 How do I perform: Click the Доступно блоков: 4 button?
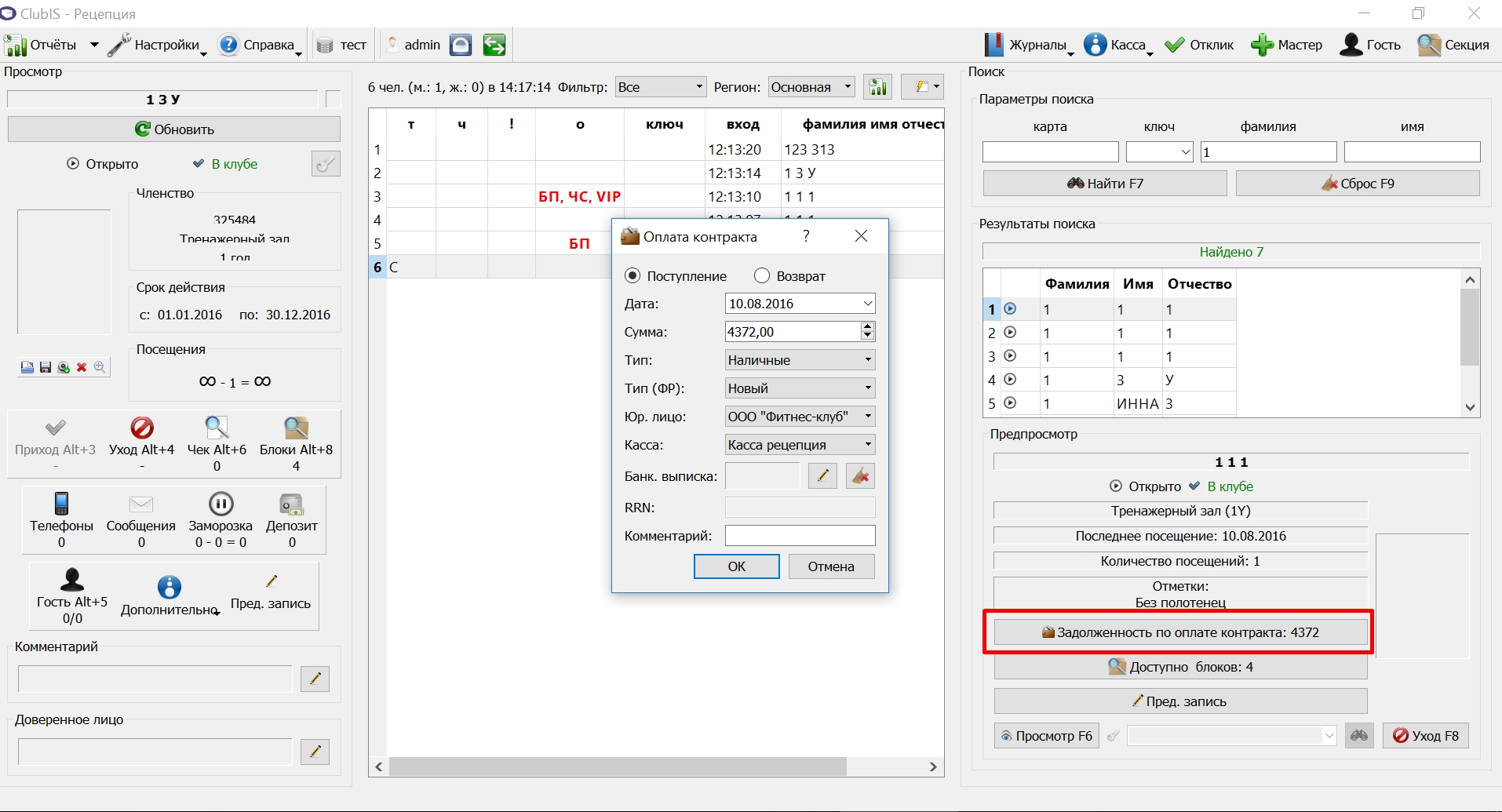(1180, 667)
